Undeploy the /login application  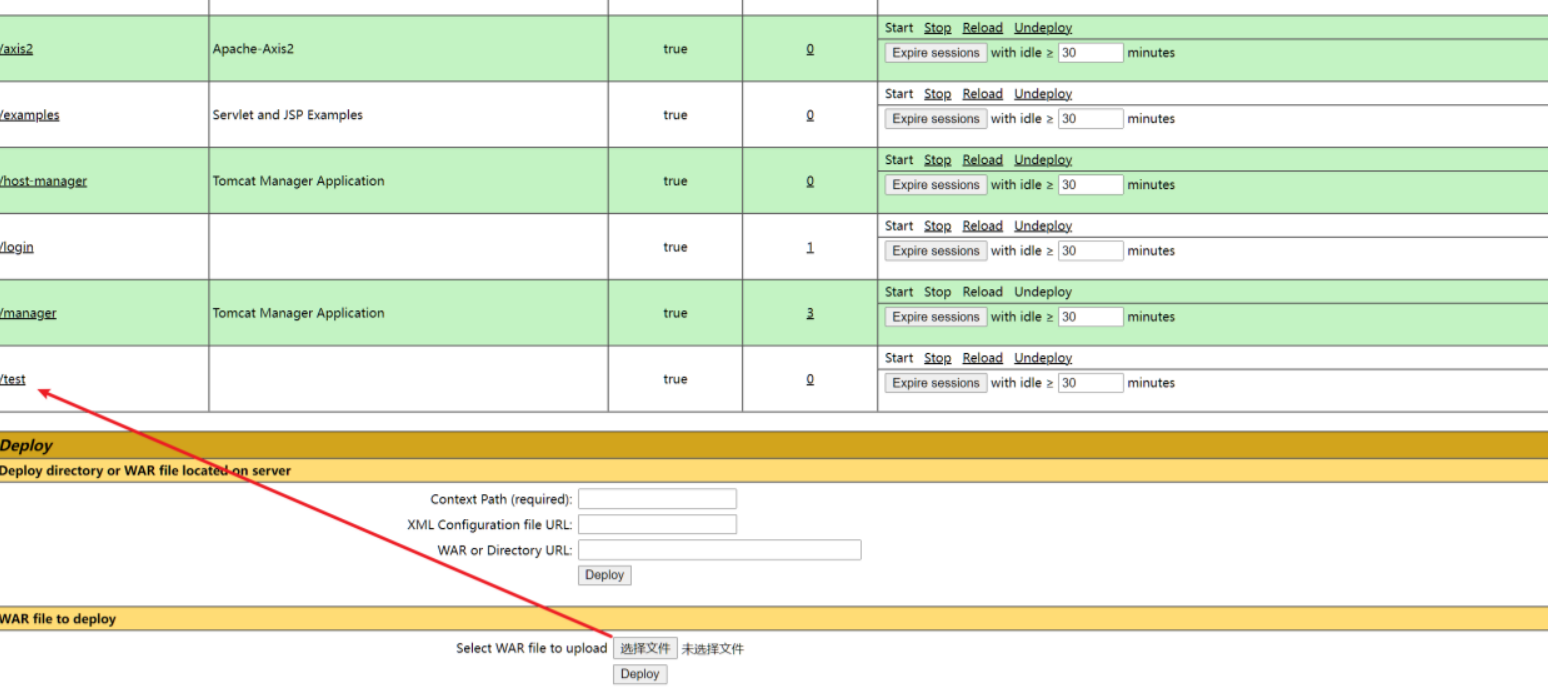[x=1042, y=226]
